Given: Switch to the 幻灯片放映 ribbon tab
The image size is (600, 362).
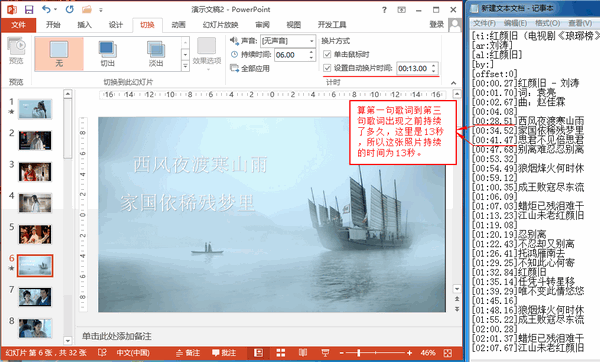Looking at the screenshot, I should tap(220, 25).
